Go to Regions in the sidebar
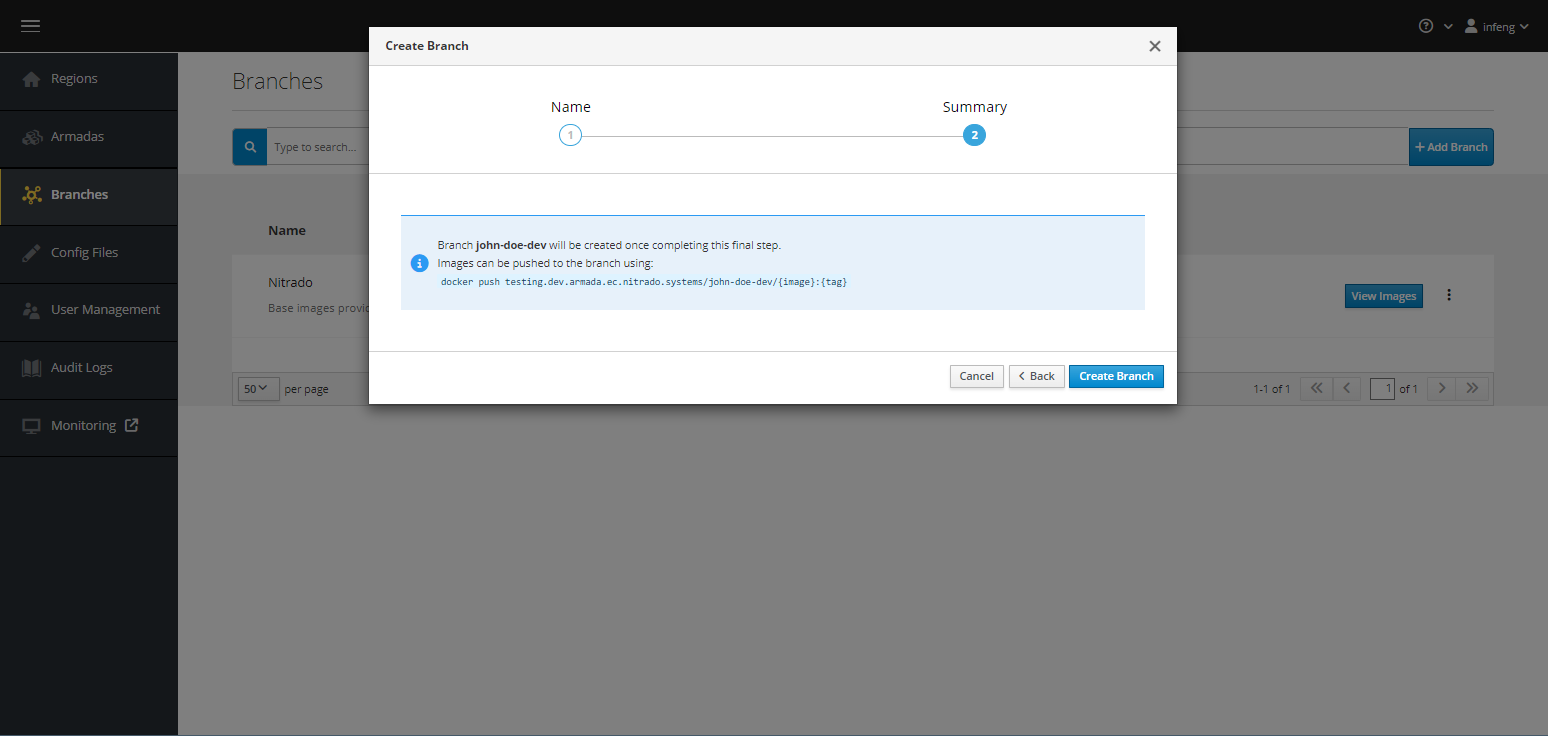Image resolution: width=1548 pixels, height=736 pixels. [89, 79]
